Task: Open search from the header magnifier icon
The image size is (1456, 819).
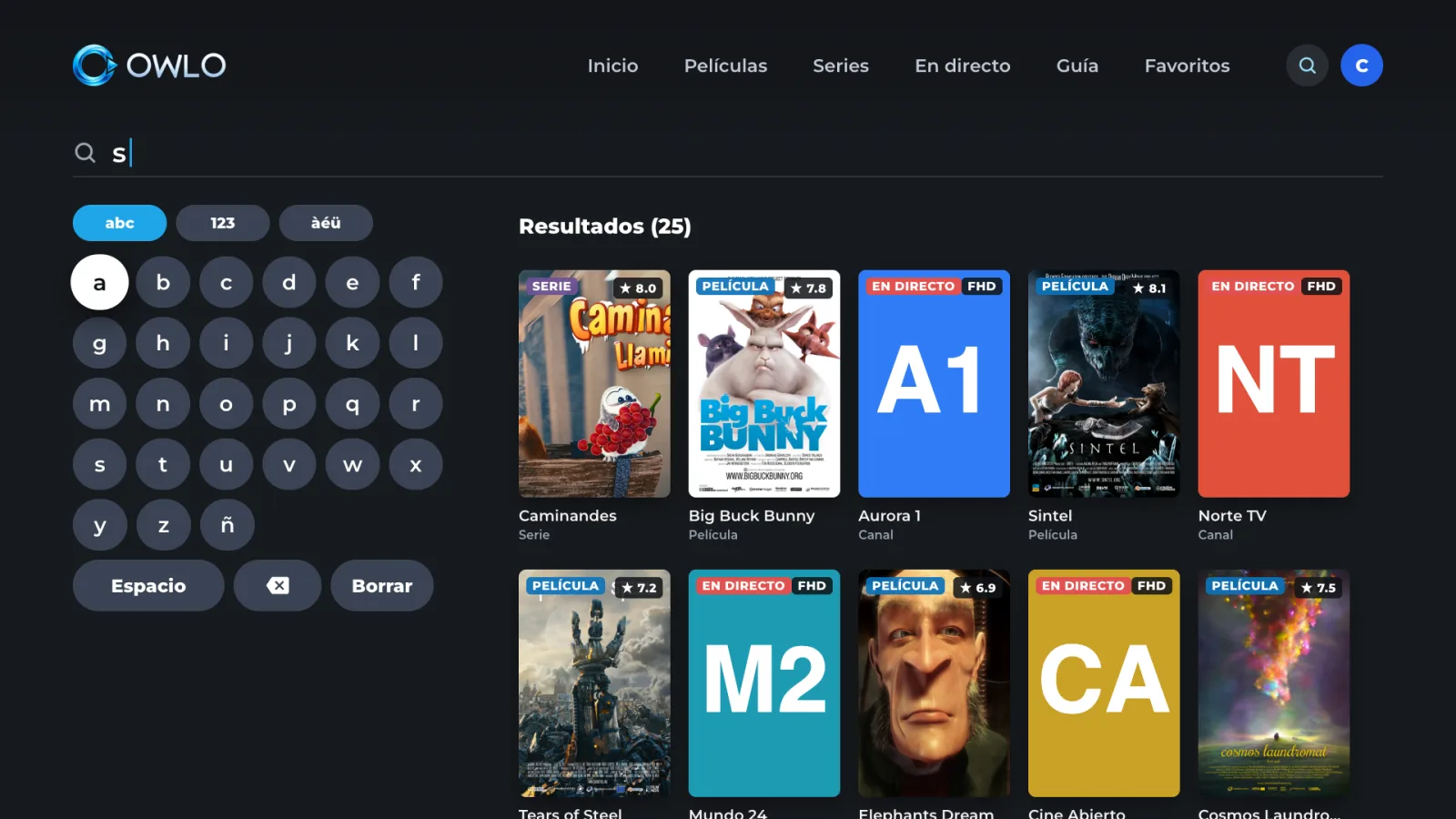Action: tap(1307, 66)
